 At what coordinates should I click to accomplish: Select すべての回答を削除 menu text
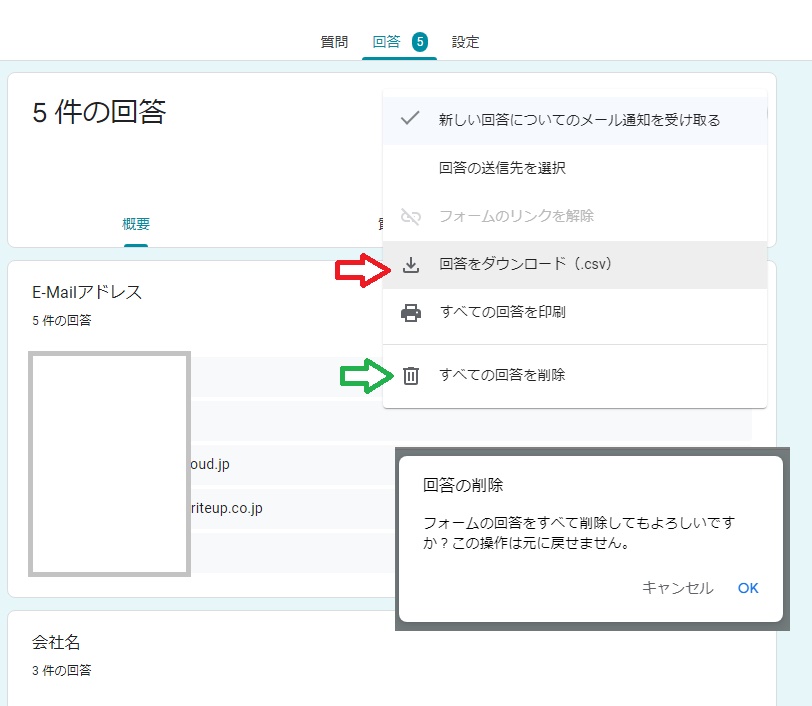[x=502, y=376]
